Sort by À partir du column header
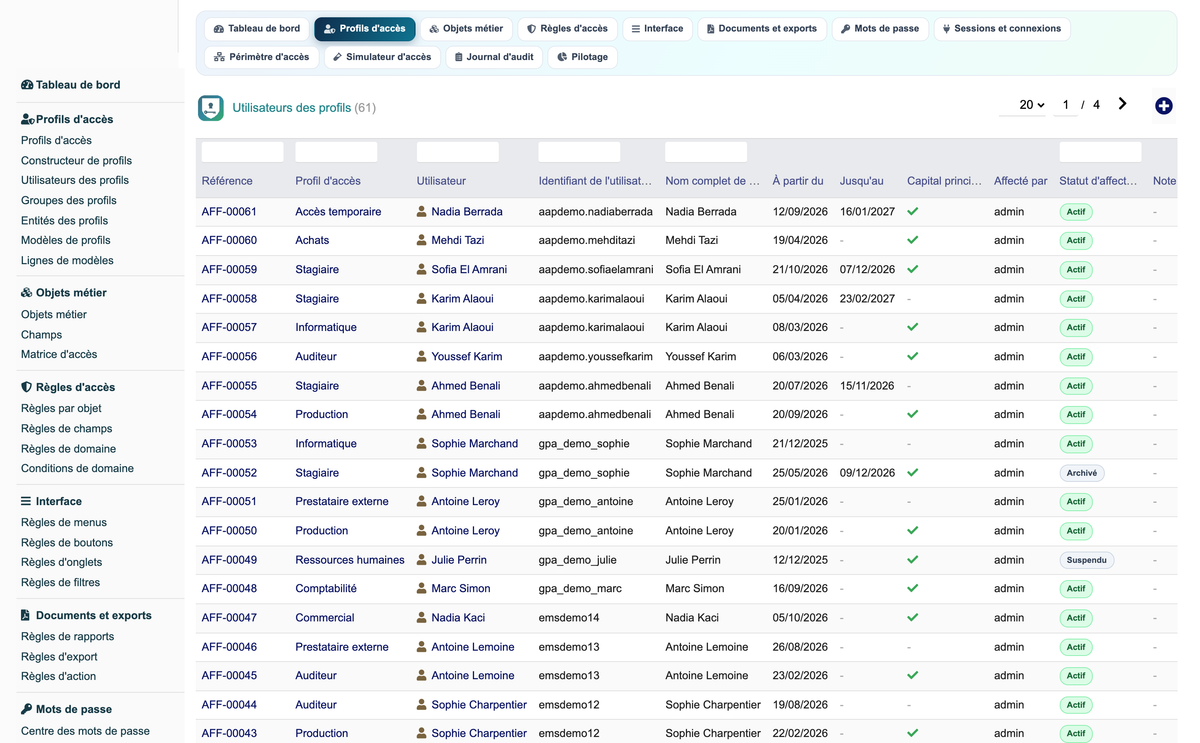The height and width of the screenshot is (743, 1200). click(798, 181)
